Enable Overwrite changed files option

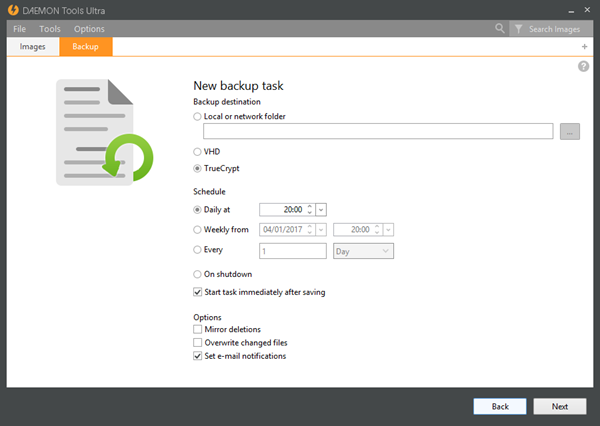pos(197,342)
